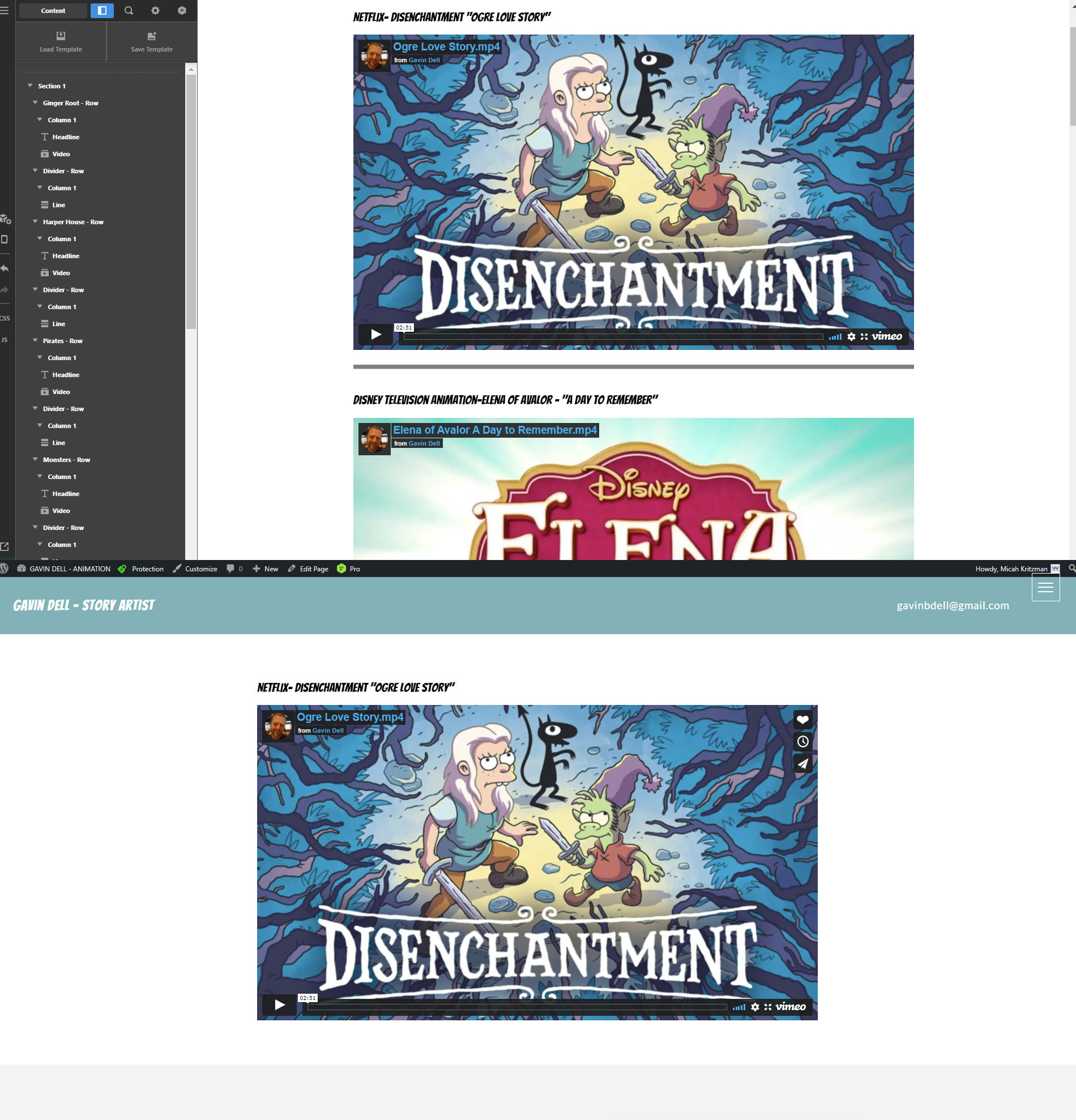
Task: Collapse the Pirates - Row tree item
Action: point(36,340)
